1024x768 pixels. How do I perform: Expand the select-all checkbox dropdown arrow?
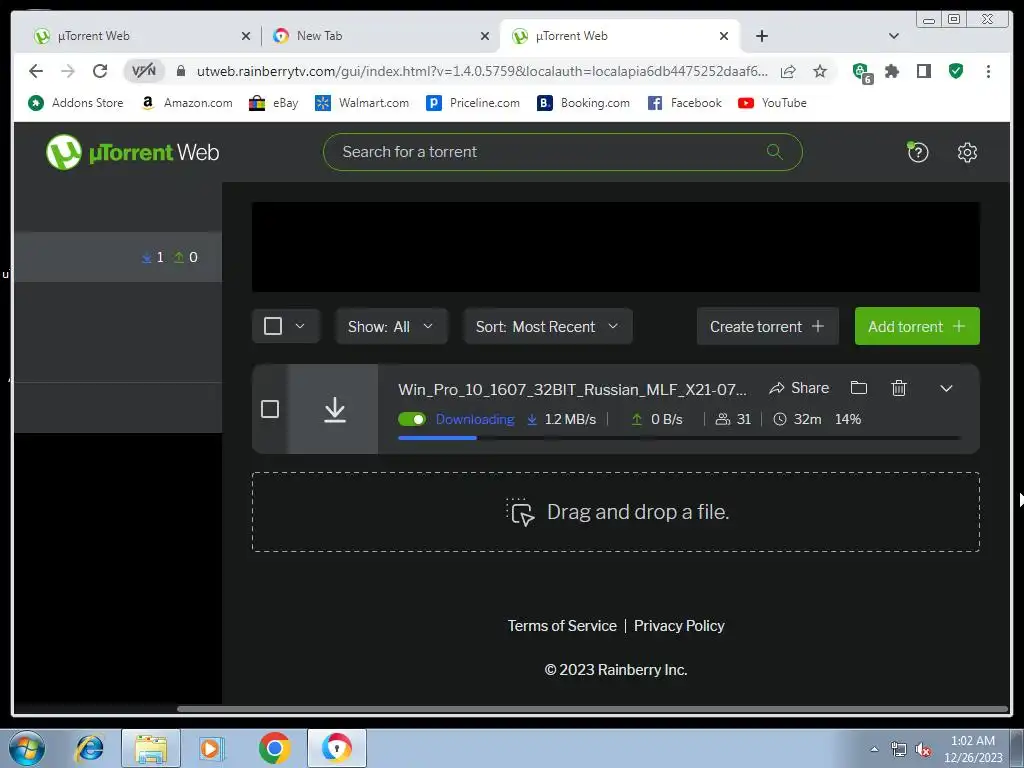click(300, 326)
